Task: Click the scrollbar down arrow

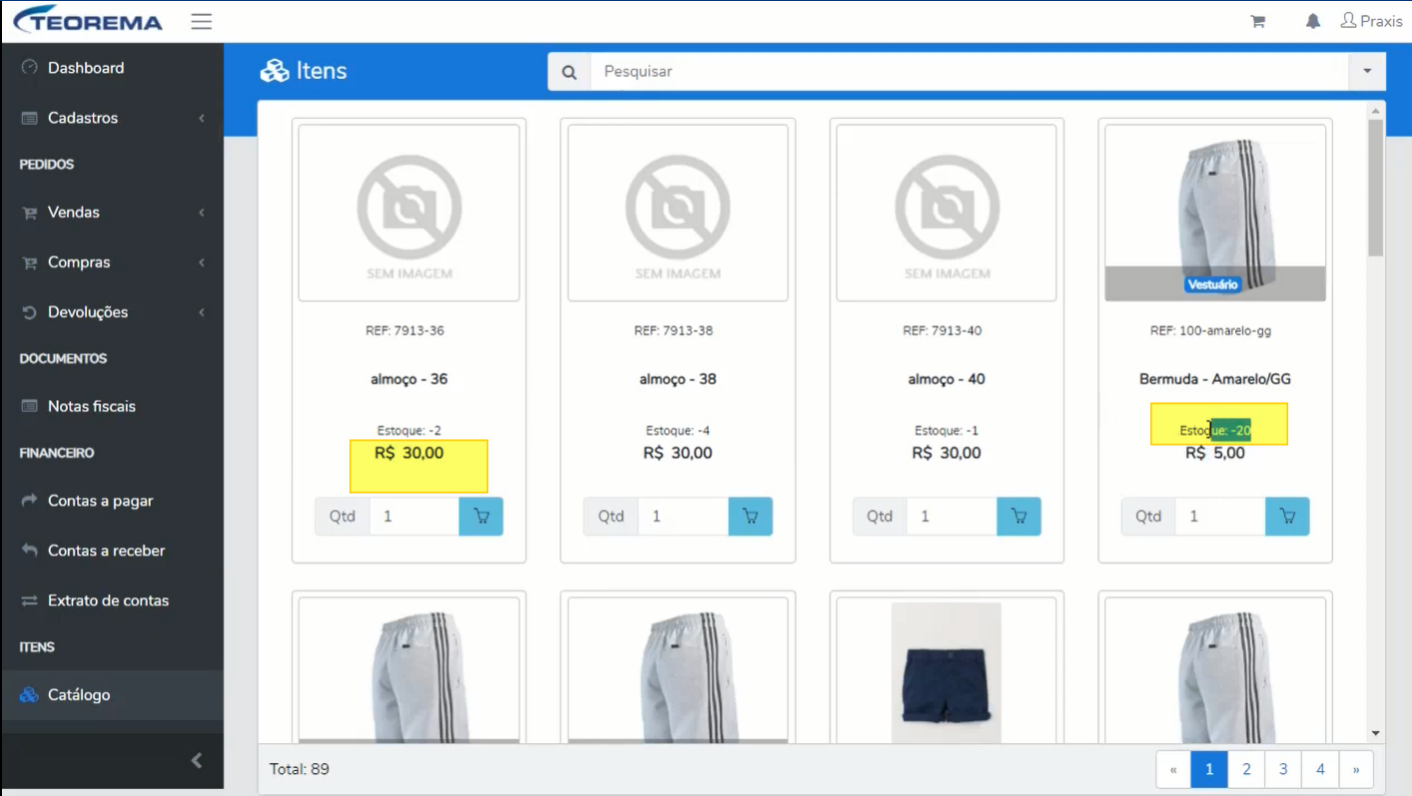Action: click(1376, 734)
